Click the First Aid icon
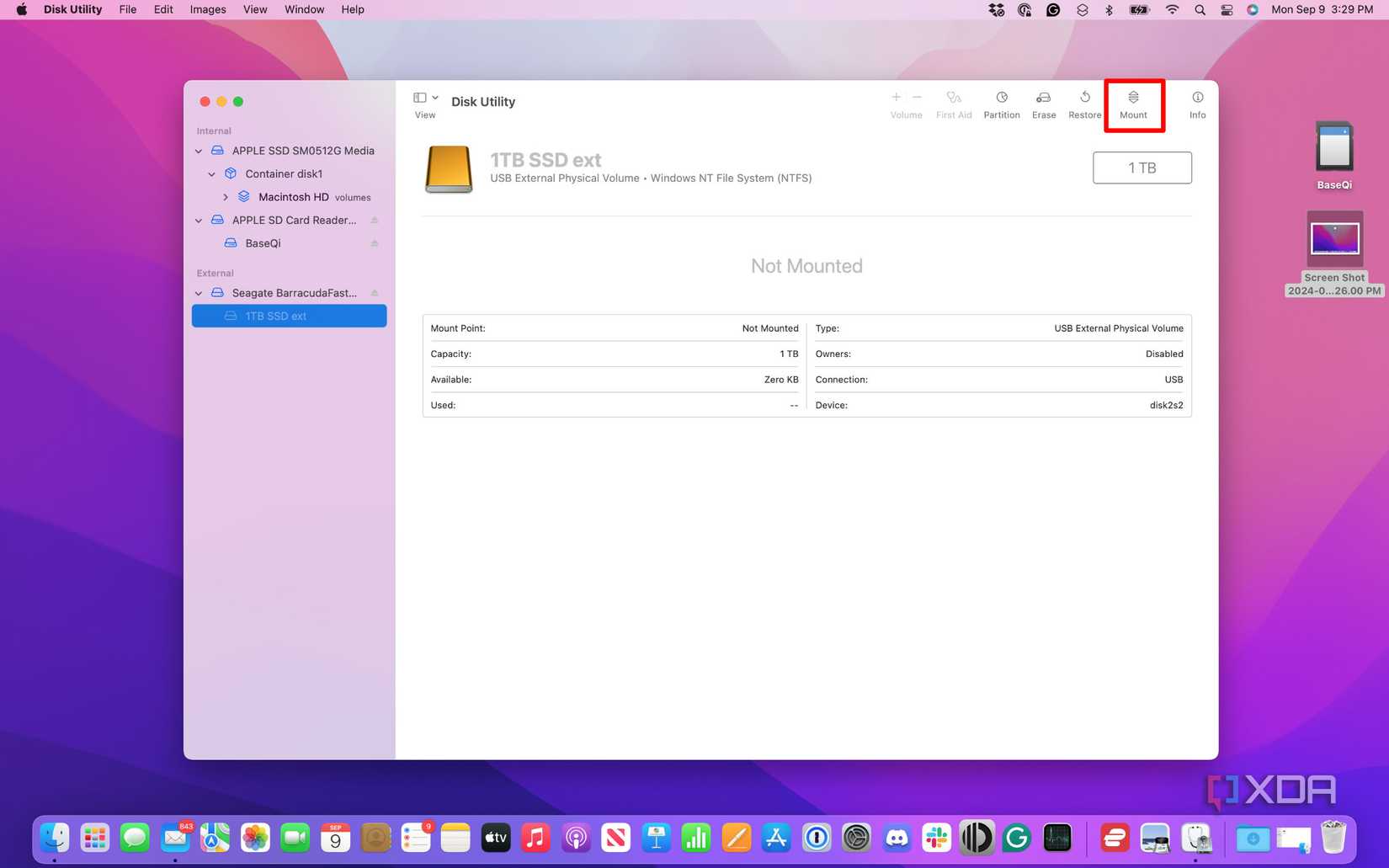This screenshot has height=868, width=1389. 954,98
